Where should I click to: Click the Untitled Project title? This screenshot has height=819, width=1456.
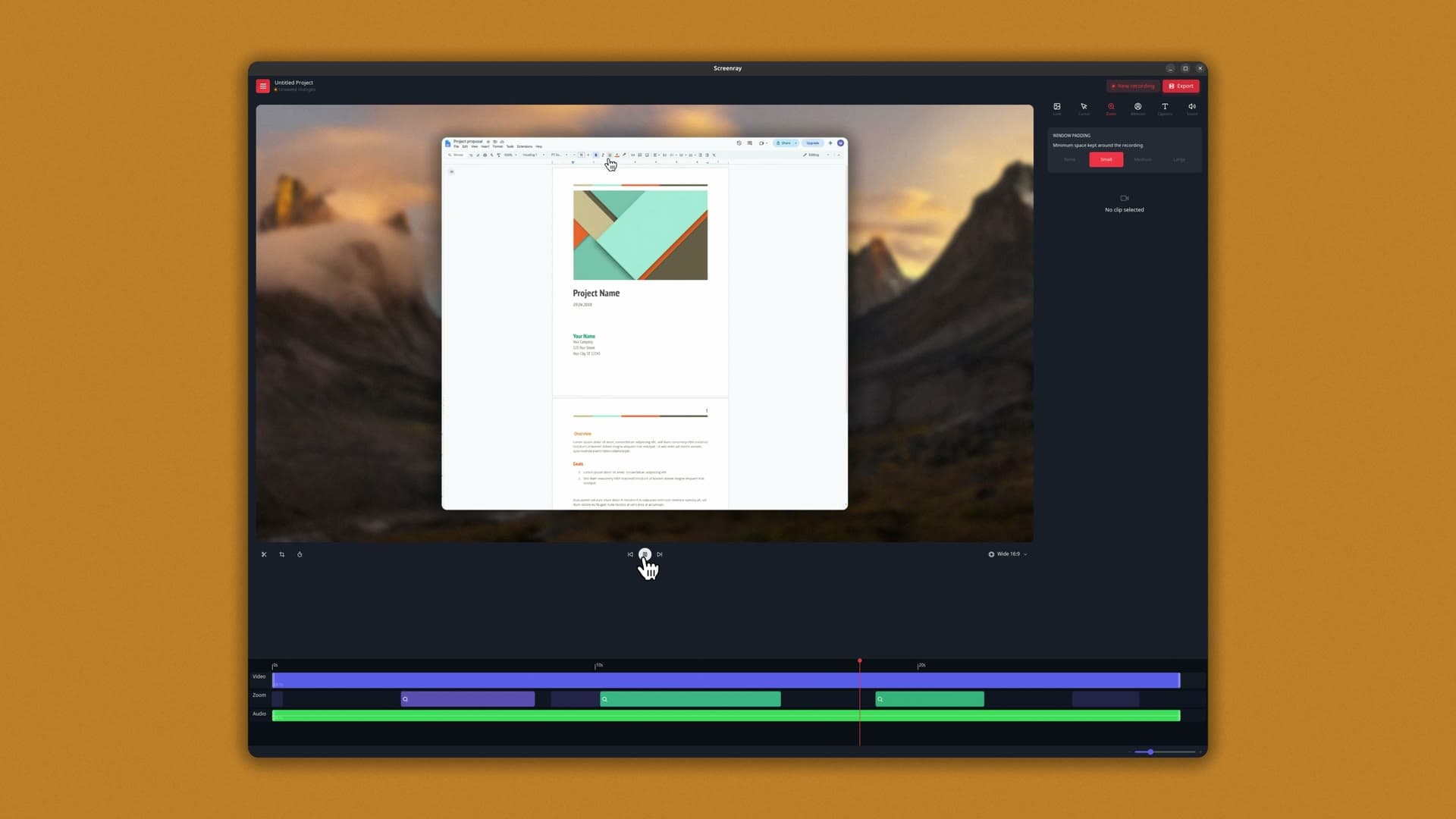tap(293, 83)
